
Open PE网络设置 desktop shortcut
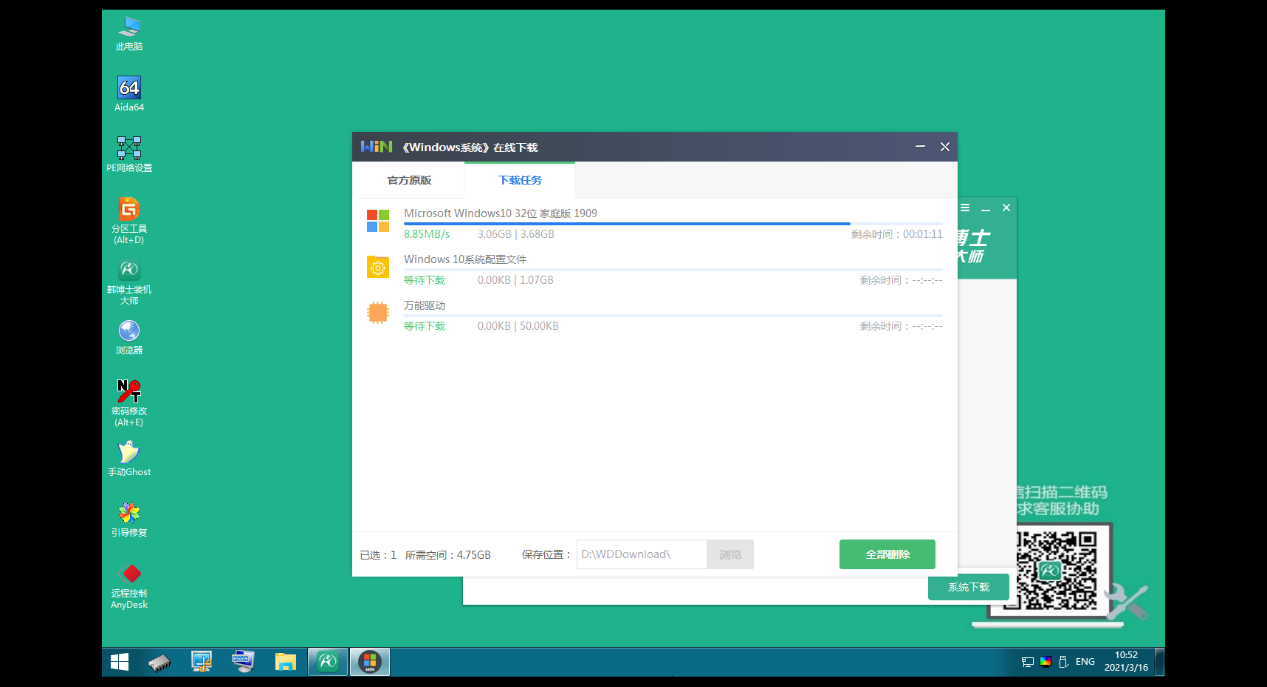[x=129, y=149]
